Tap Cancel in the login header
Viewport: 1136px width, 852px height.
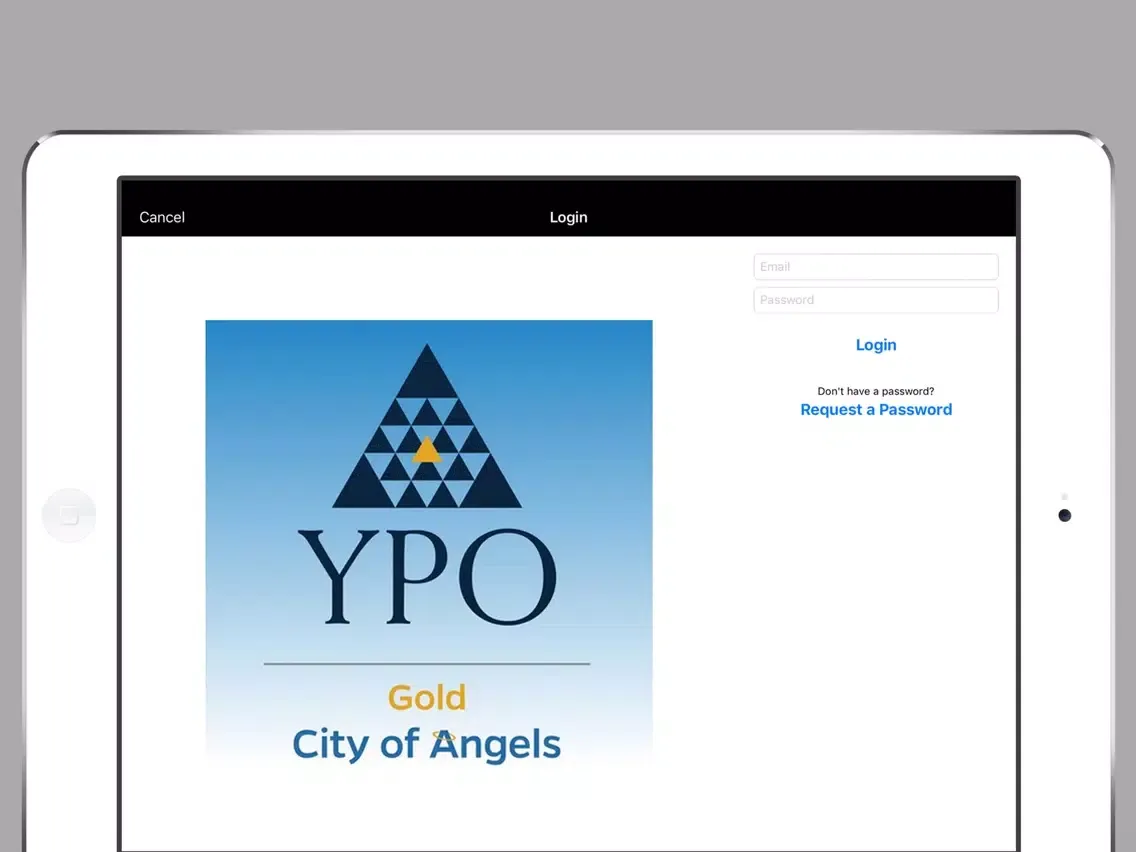click(x=162, y=217)
